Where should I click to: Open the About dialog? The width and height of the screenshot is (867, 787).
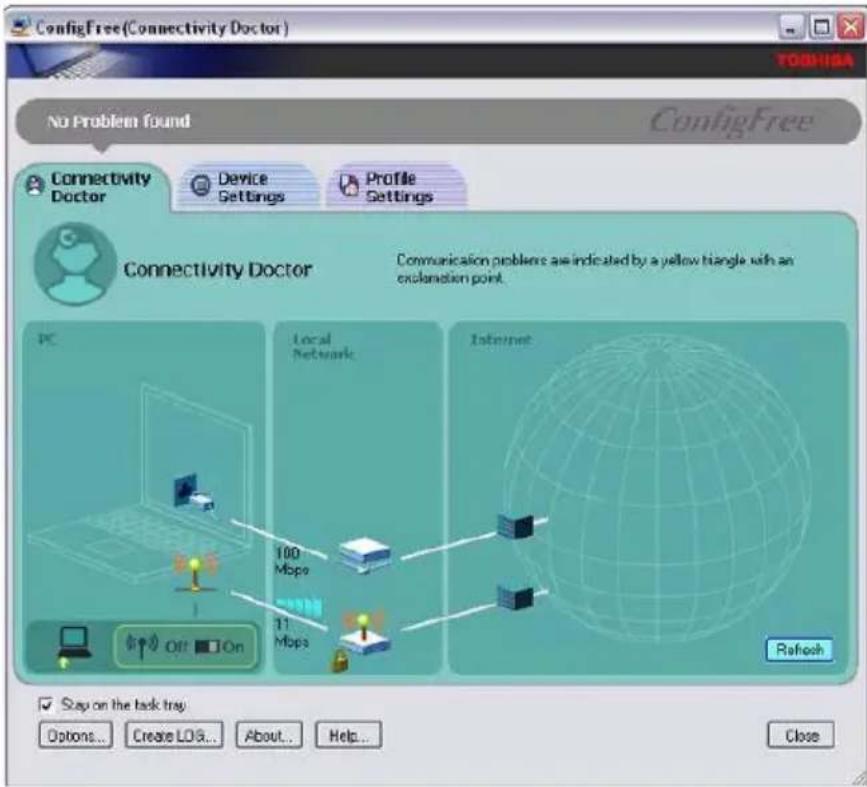[269, 736]
